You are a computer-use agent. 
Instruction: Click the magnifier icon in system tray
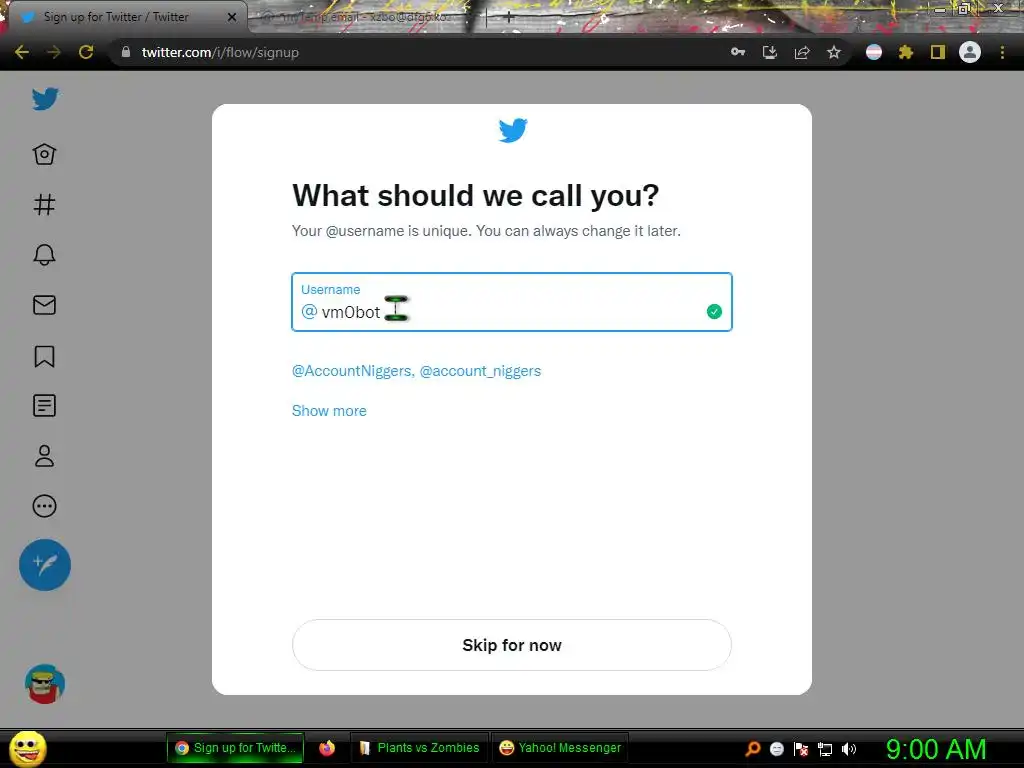(x=753, y=749)
